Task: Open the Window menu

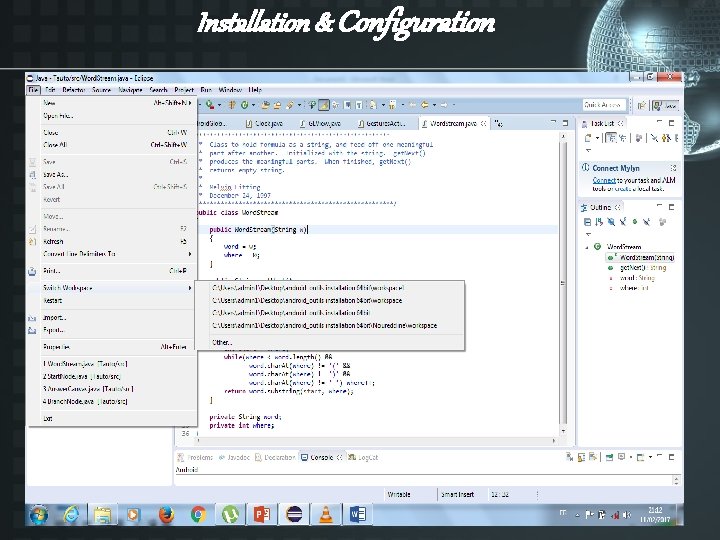Action: tap(230, 90)
